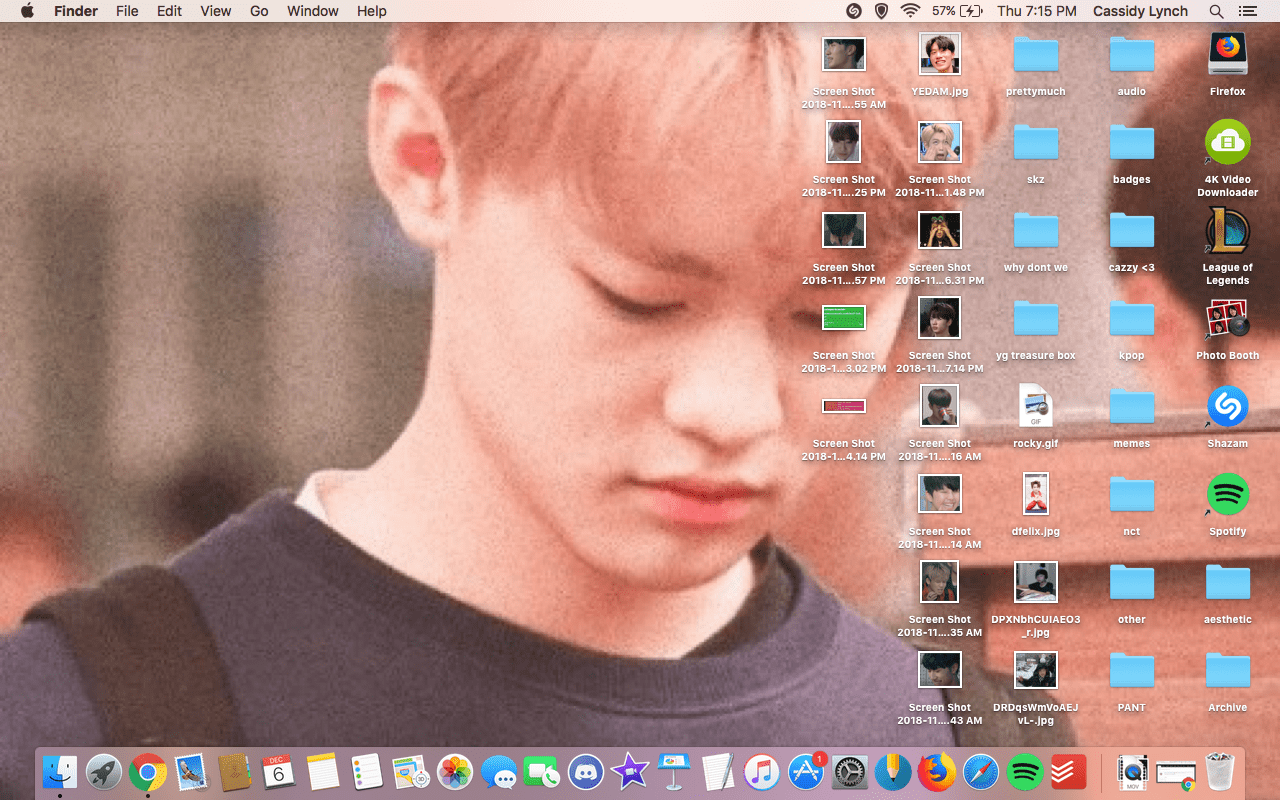This screenshot has width=1280, height=800.
Task: Click the Cassidy Lynch user menu
Action: tap(1141, 11)
